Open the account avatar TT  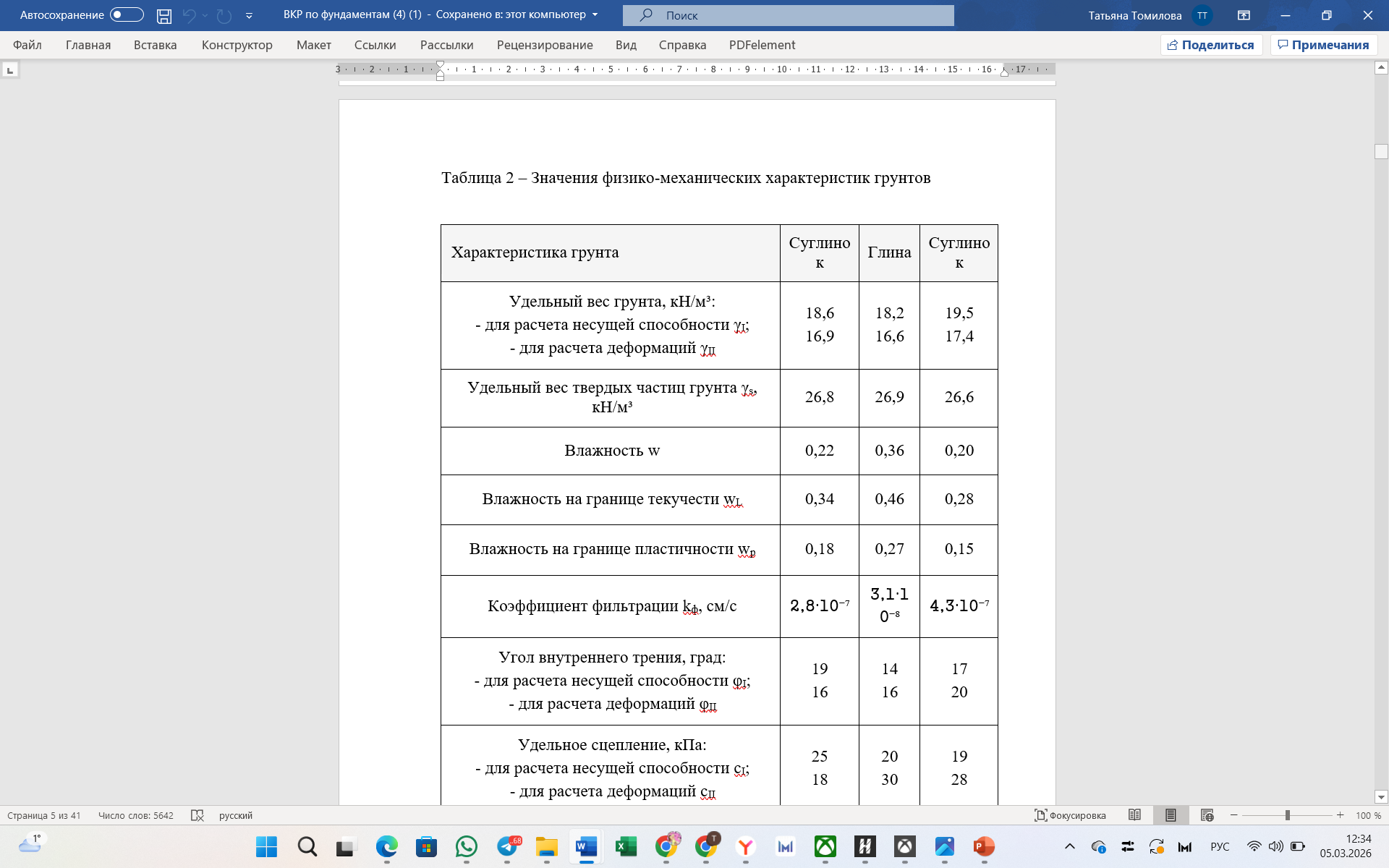coord(1202,15)
